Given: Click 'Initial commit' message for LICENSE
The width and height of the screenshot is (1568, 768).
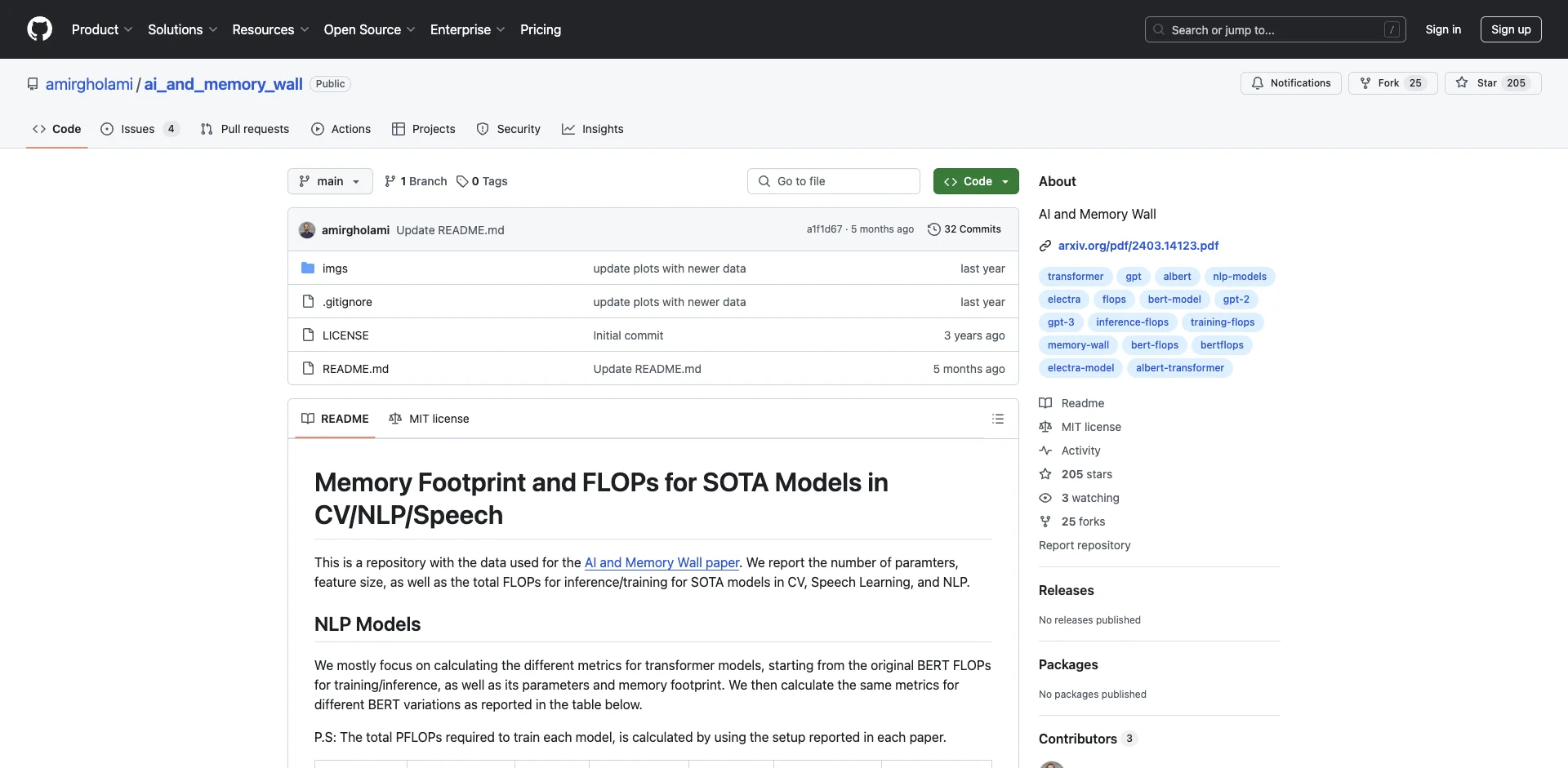Looking at the screenshot, I should (x=628, y=335).
